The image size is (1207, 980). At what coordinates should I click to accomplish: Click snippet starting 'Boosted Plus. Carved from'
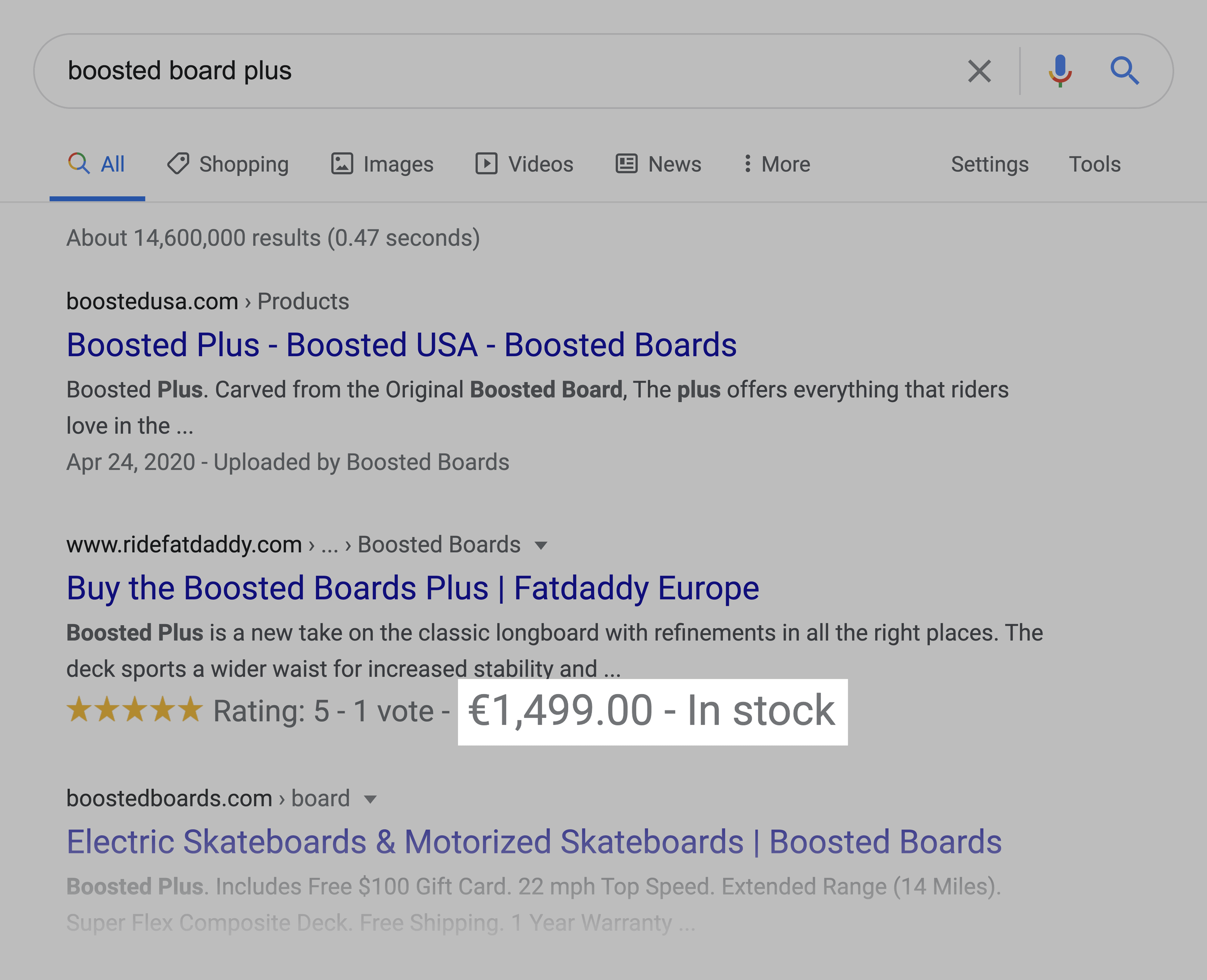[537, 407]
